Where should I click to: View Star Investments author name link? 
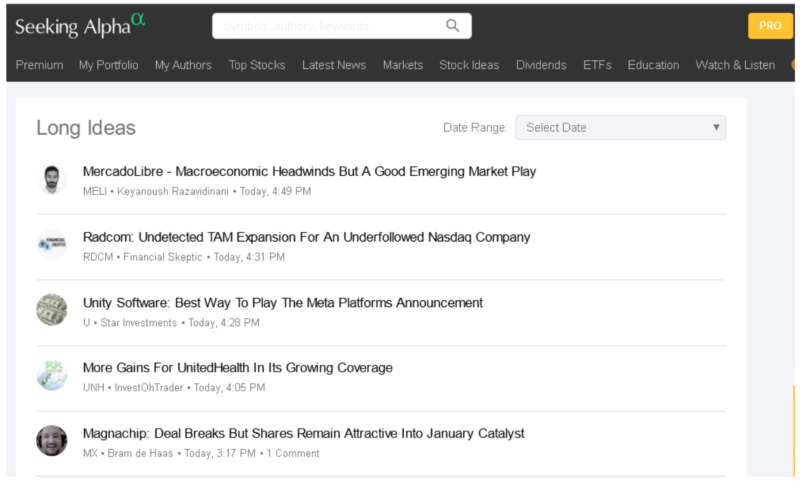tap(139, 323)
